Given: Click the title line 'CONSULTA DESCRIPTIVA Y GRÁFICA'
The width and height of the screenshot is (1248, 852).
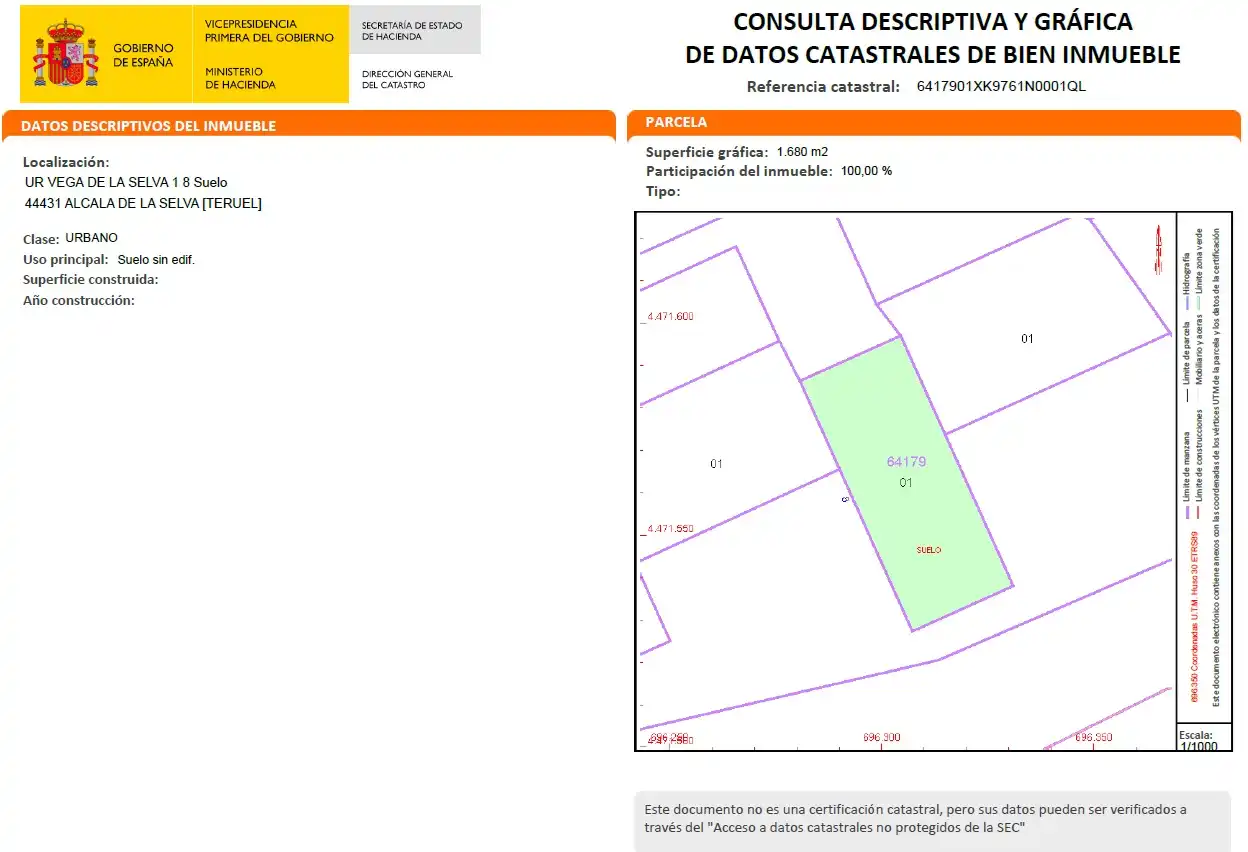Looking at the screenshot, I should (933, 22).
